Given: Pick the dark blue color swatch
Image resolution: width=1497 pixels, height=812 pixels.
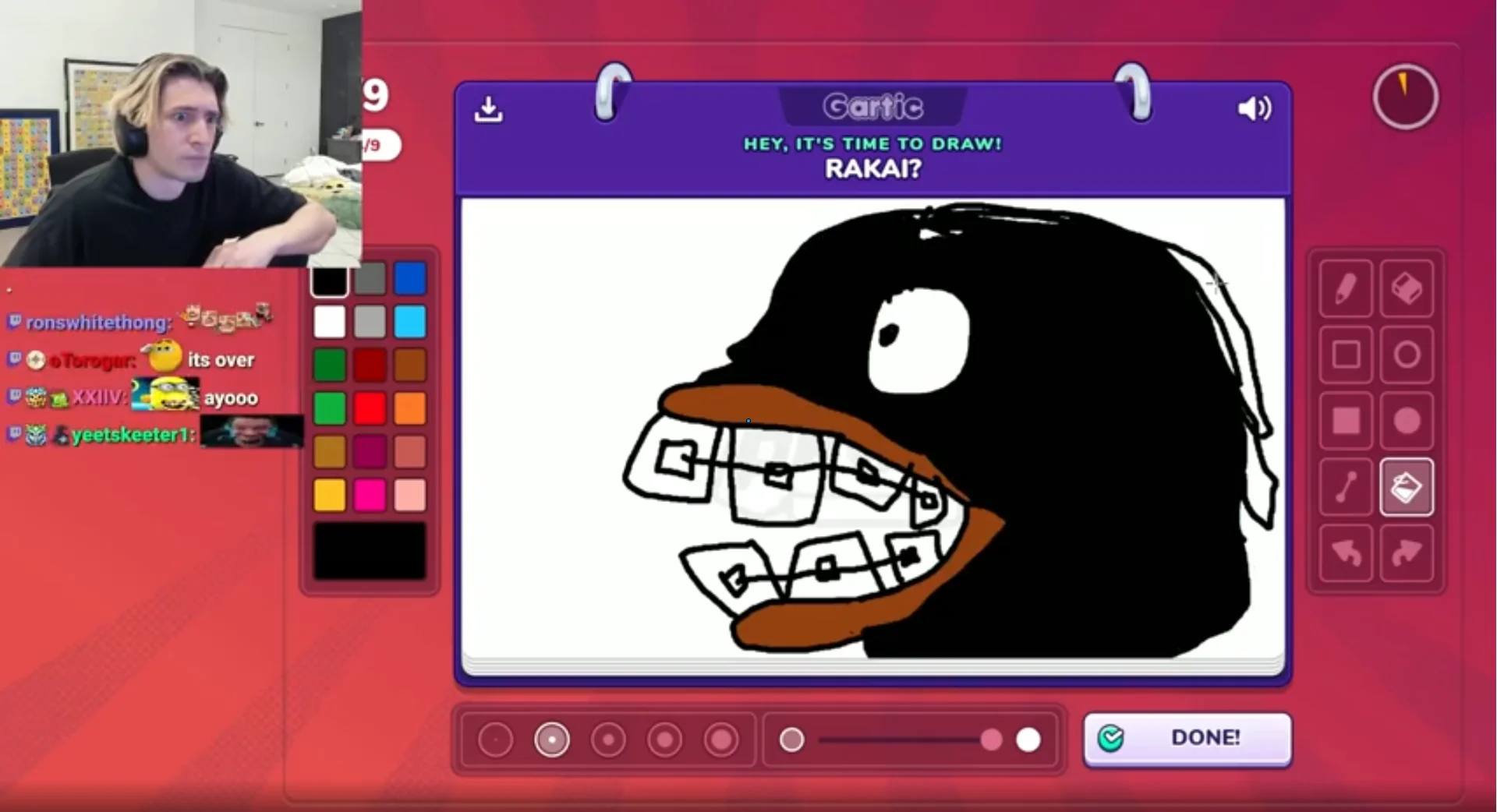Looking at the screenshot, I should click(410, 279).
